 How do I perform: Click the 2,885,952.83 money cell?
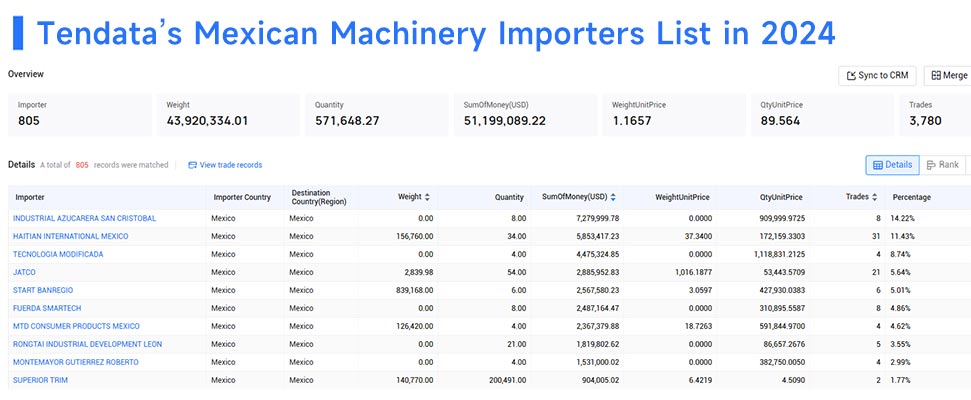(x=597, y=272)
